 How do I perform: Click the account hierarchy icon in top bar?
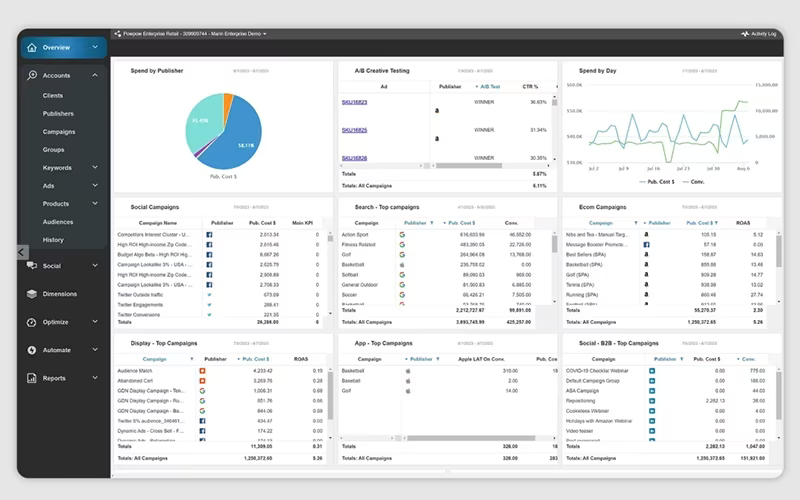click(117, 34)
